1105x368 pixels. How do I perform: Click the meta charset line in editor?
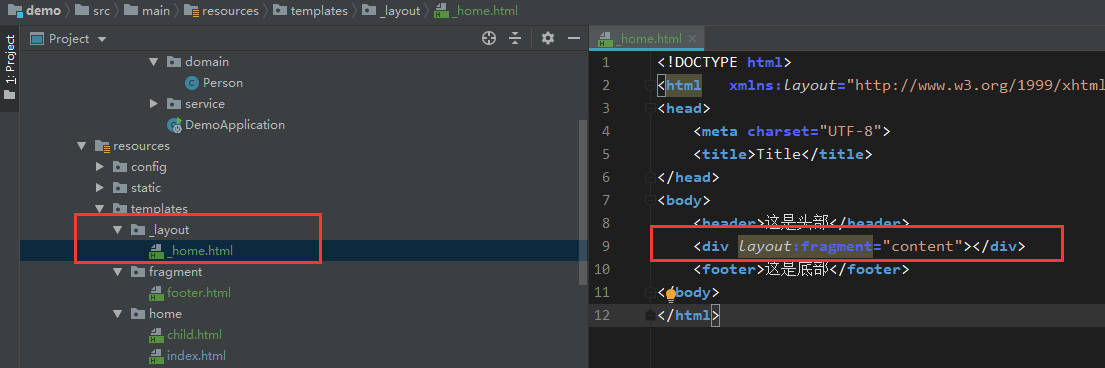coord(792,131)
